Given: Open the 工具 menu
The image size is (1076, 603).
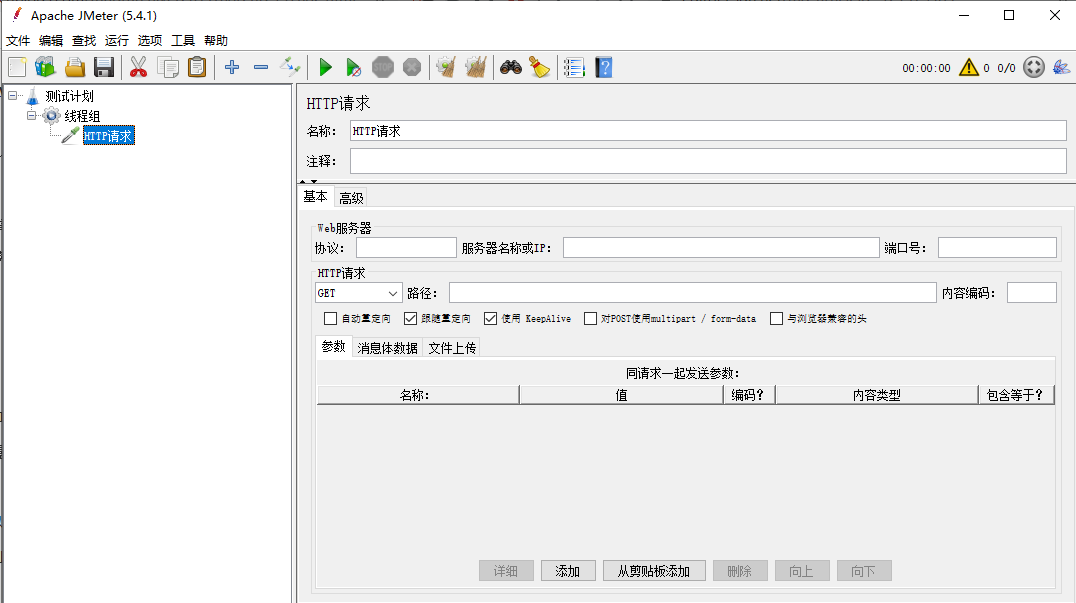Looking at the screenshot, I should (183, 40).
